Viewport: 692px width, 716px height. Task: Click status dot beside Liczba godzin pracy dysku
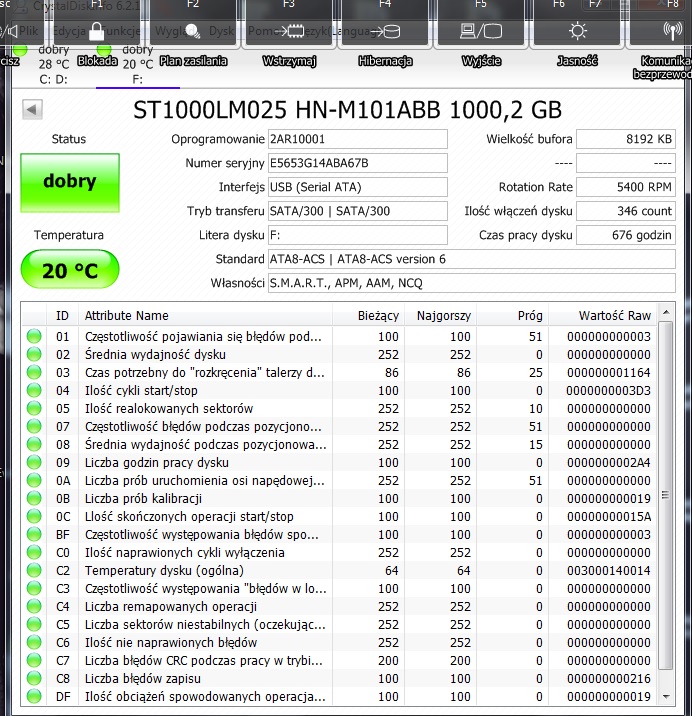coord(34,462)
